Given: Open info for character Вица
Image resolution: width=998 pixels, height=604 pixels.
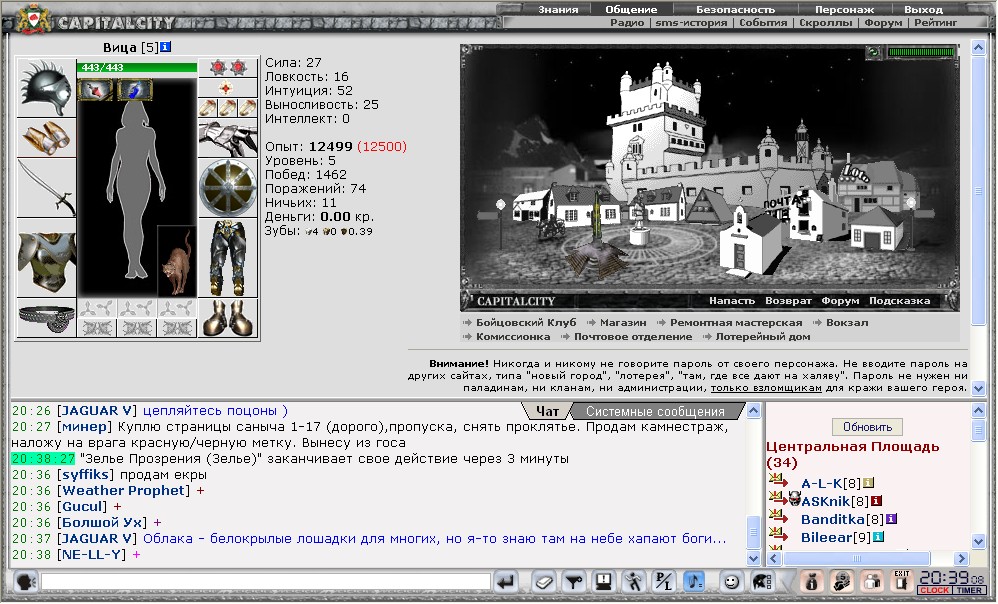Looking at the screenshot, I should click(x=165, y=47).
